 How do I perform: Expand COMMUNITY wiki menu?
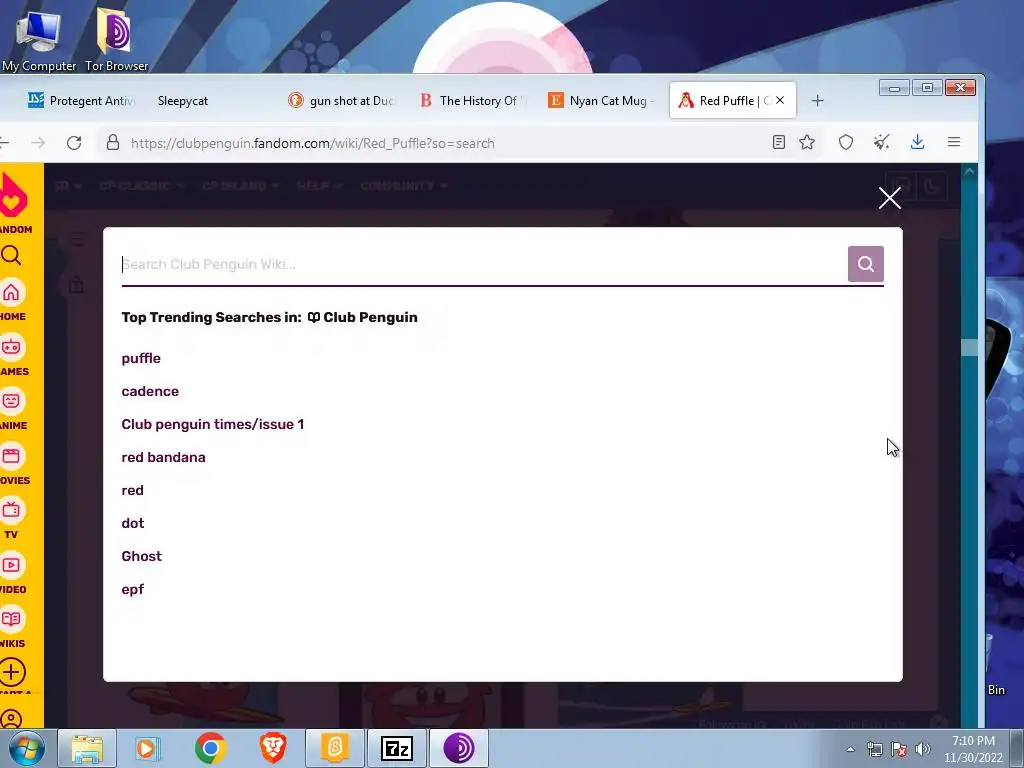pyautogui.click(x=404, y=186)
